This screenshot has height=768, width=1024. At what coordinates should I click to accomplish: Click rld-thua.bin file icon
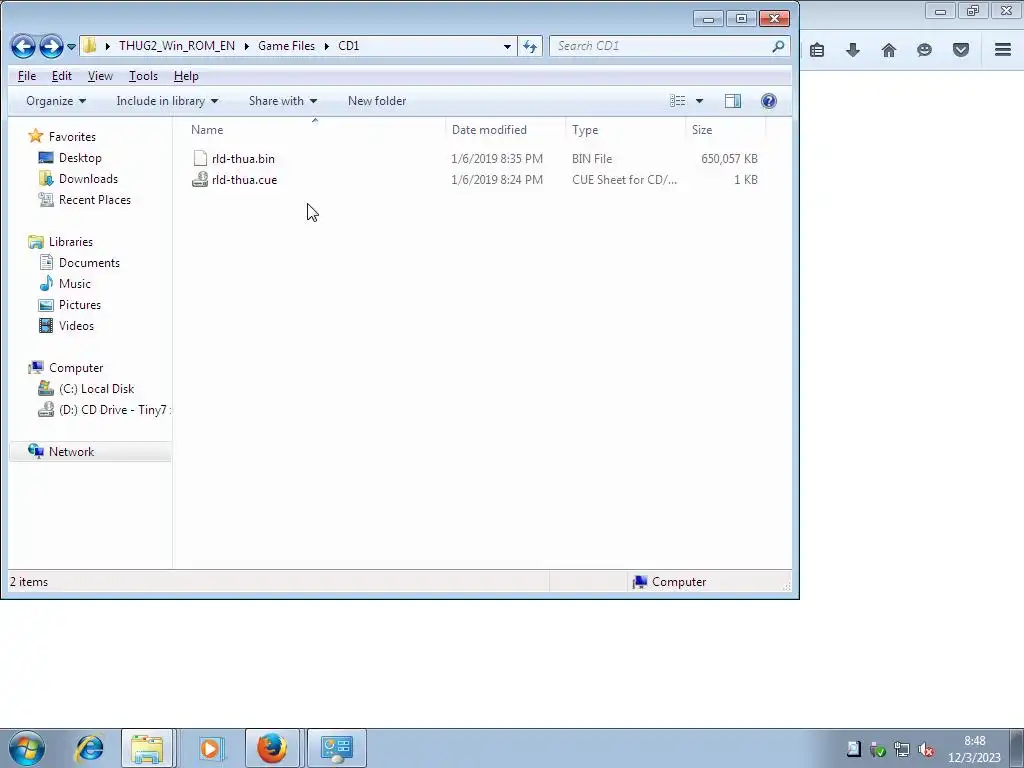click(200, 159)
